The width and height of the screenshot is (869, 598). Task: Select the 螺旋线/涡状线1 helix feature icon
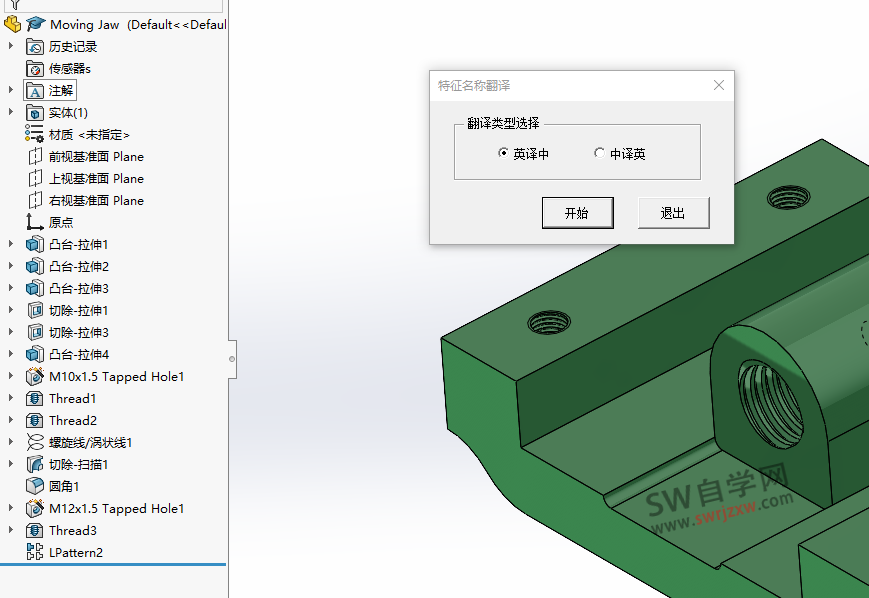point(34,442)
